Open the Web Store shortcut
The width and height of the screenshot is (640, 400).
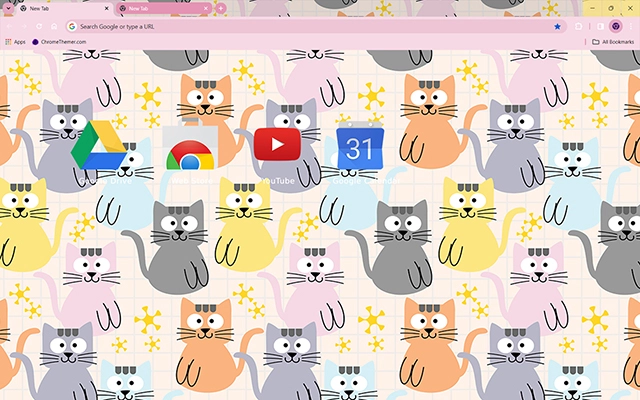190,152
